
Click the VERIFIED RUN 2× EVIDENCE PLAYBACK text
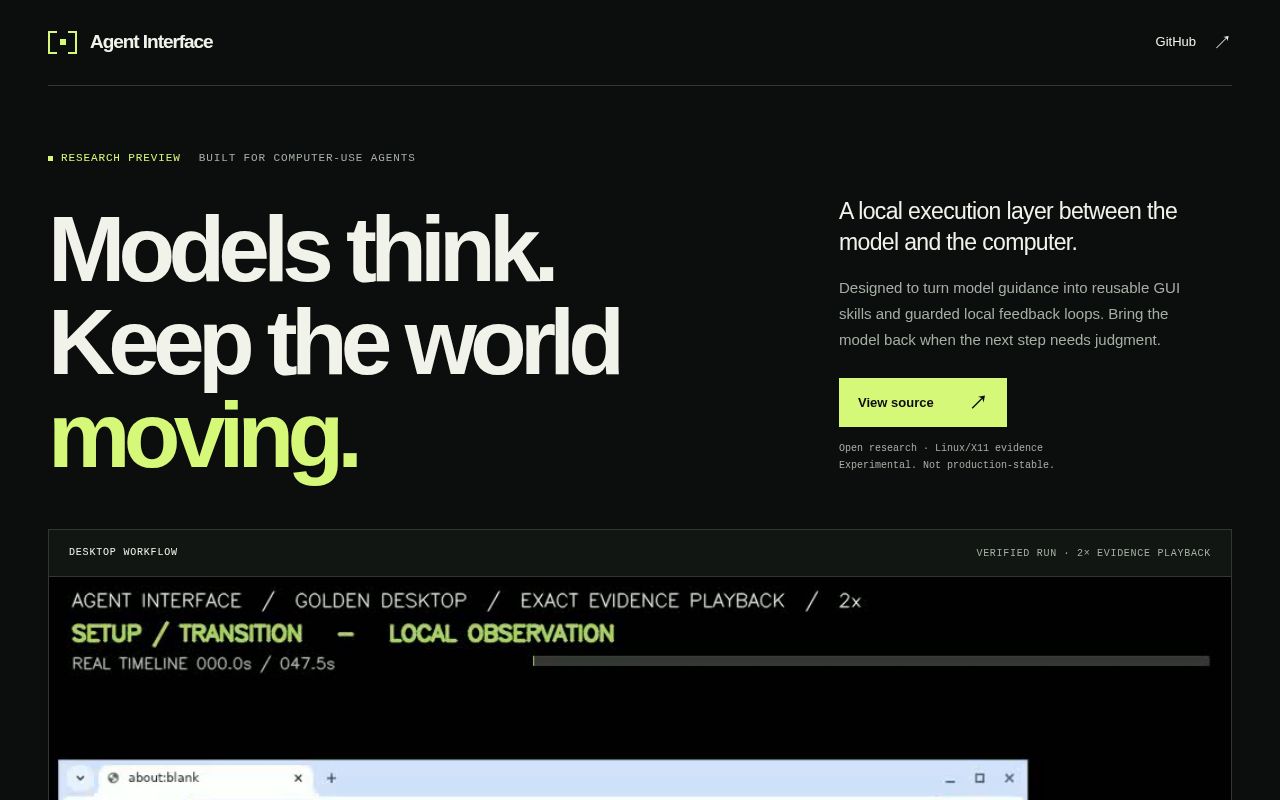pos(1093,553)
